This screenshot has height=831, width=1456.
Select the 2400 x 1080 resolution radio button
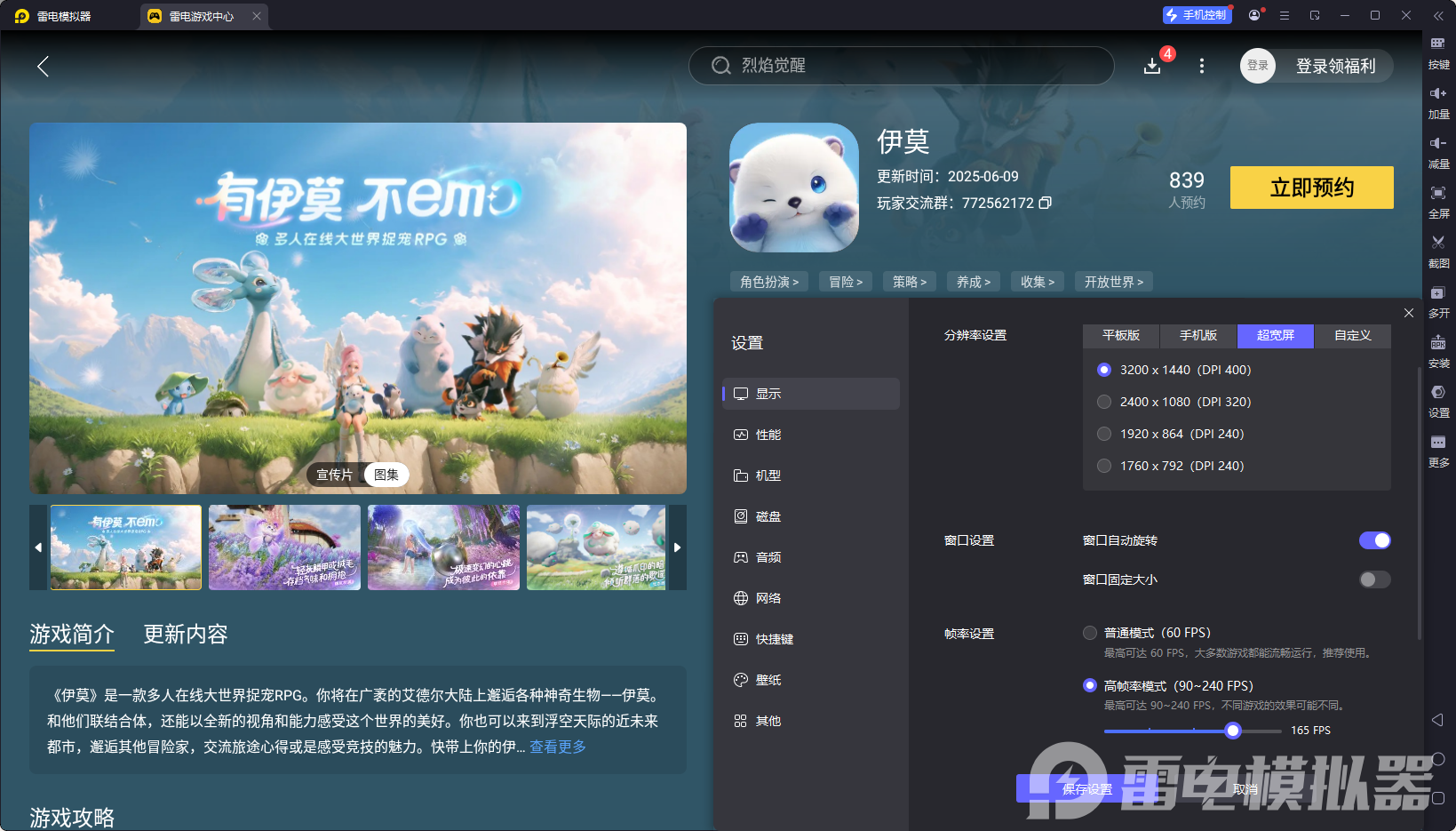[1104, 402]
